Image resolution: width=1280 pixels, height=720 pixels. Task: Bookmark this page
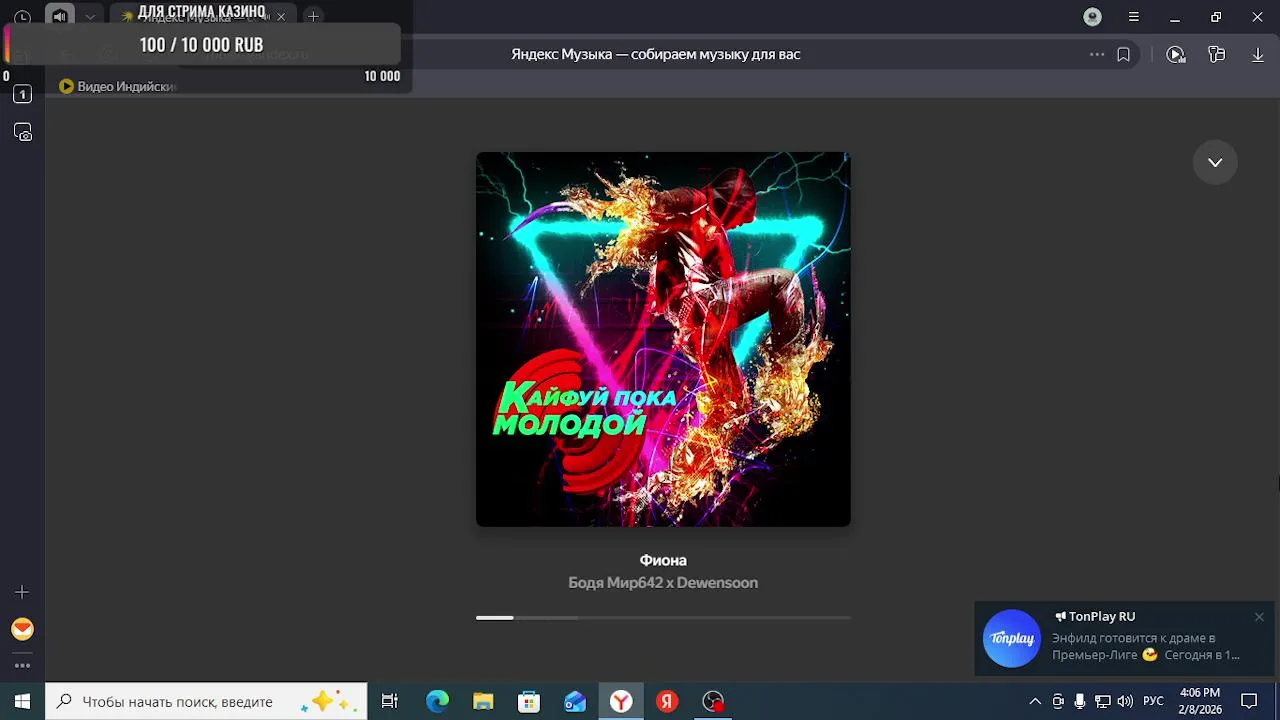1123,54
